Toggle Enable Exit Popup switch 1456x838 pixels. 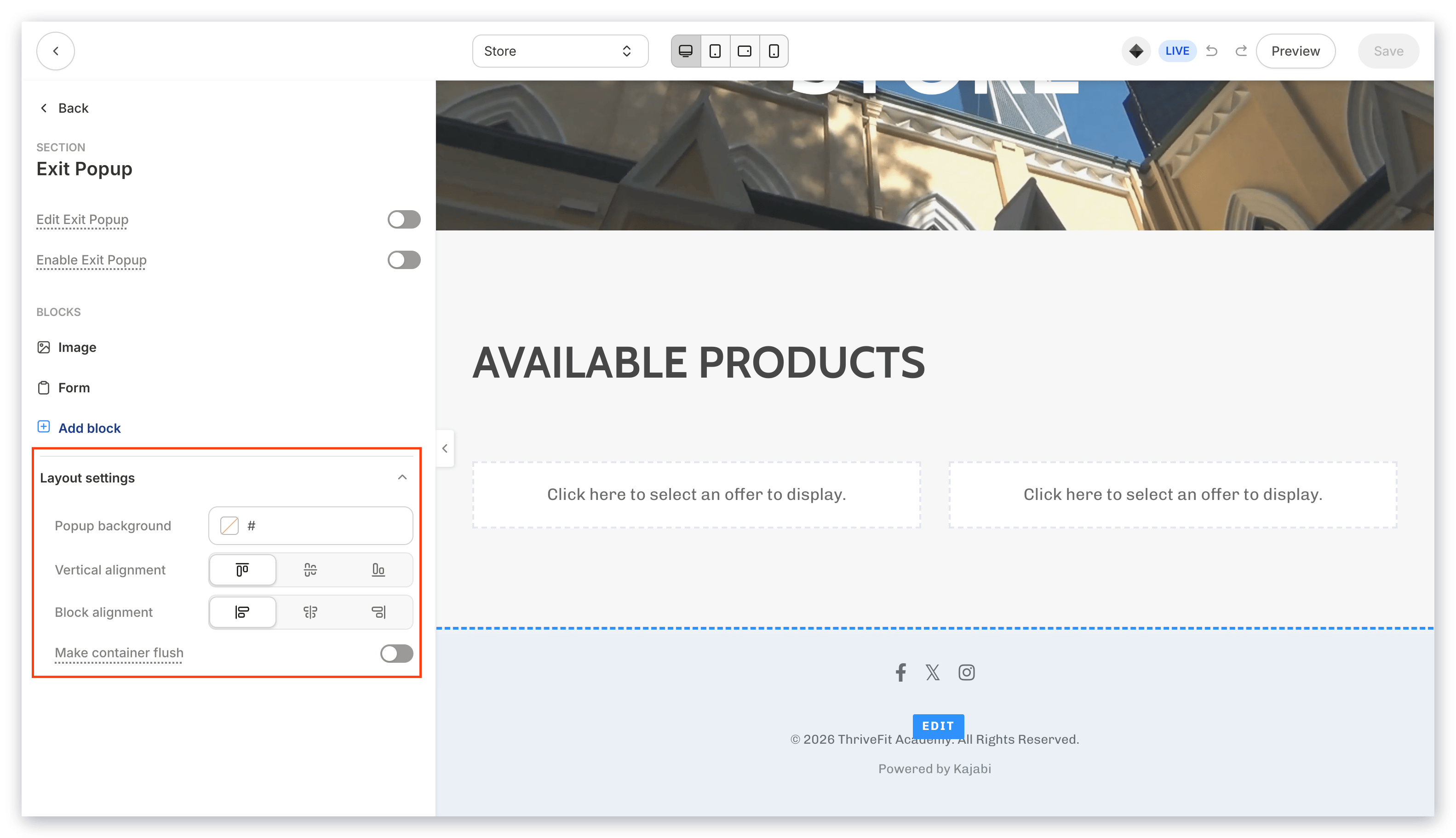403,259
